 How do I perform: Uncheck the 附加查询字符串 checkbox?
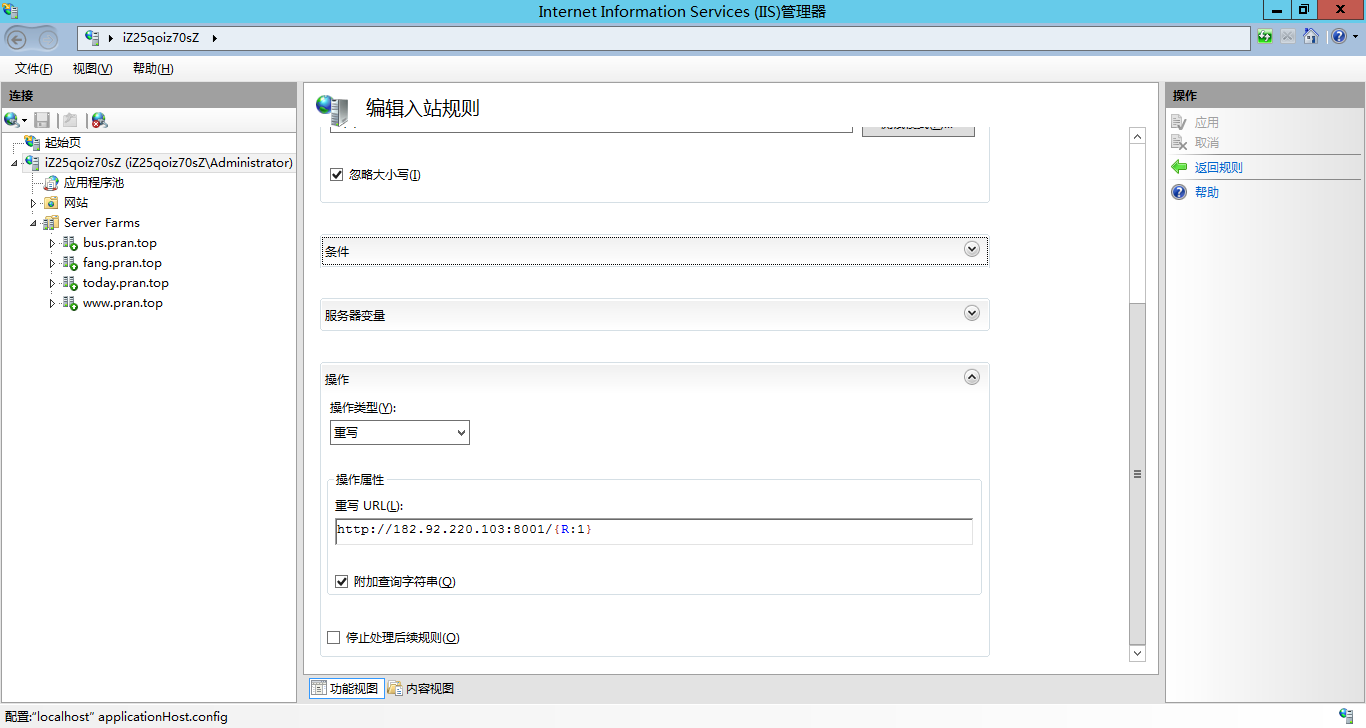tap(342, 581)
